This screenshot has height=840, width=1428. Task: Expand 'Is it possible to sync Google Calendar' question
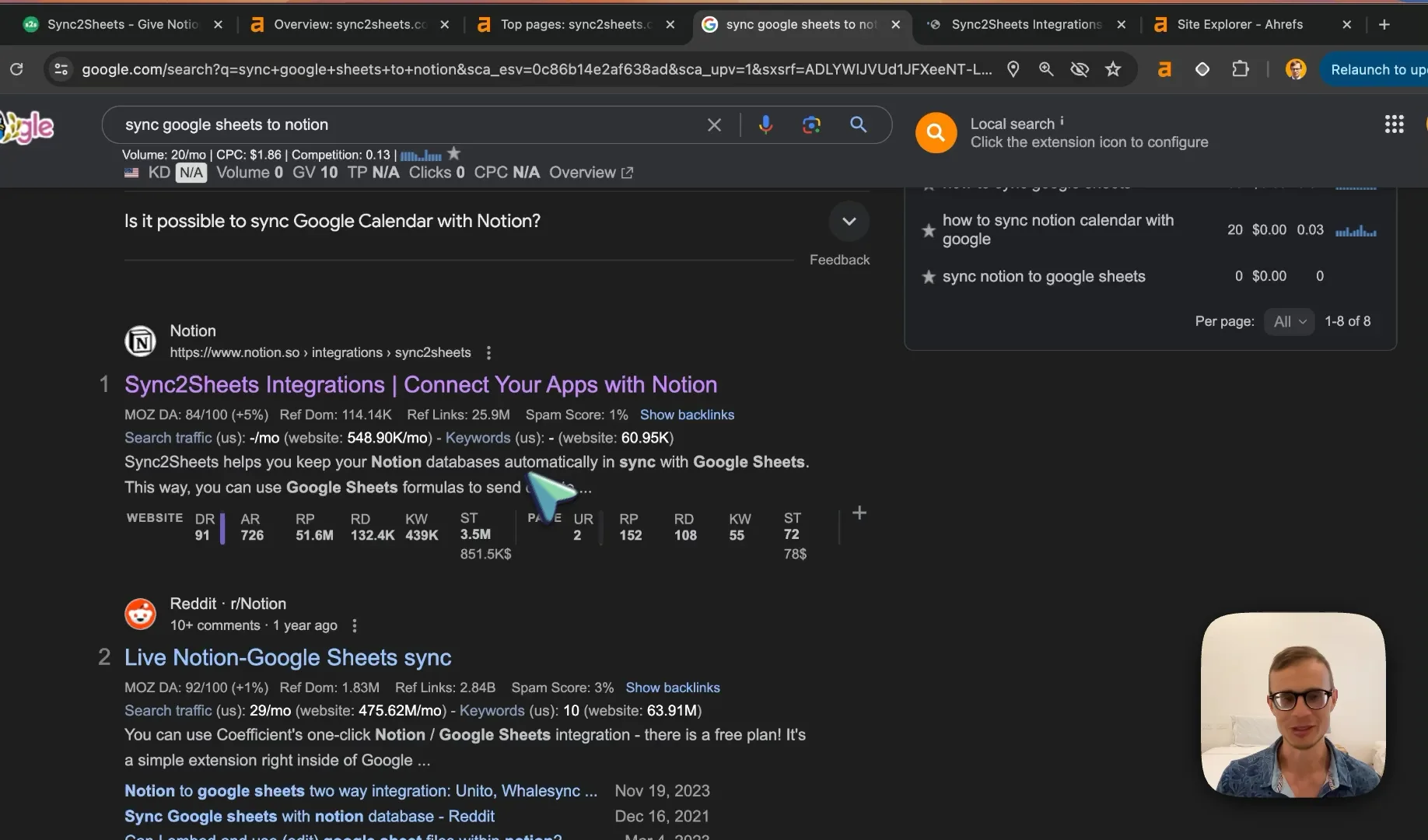849,222
